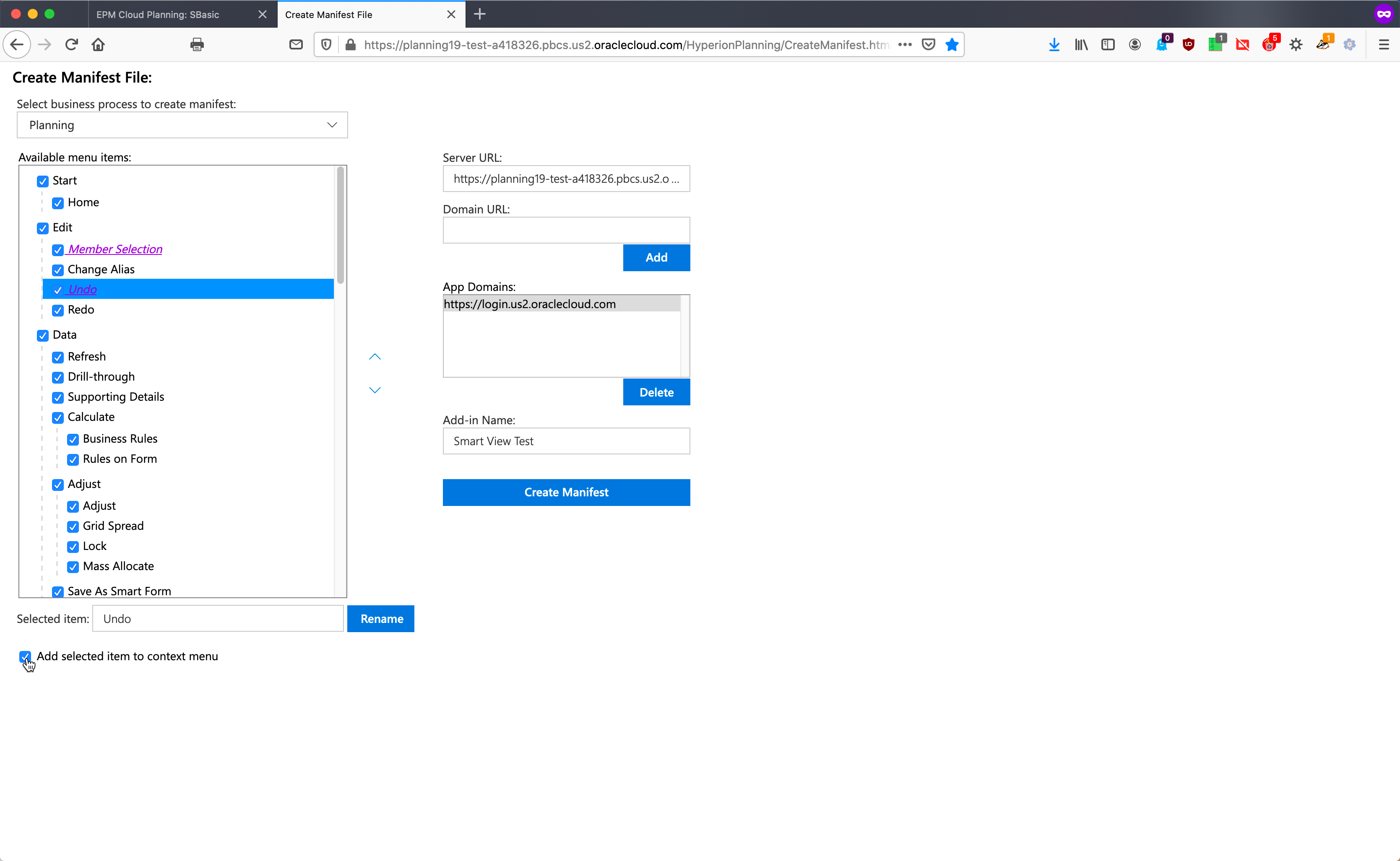Click the green extension icon with badge 1
1400x861 pixels.
(1216, 43)
